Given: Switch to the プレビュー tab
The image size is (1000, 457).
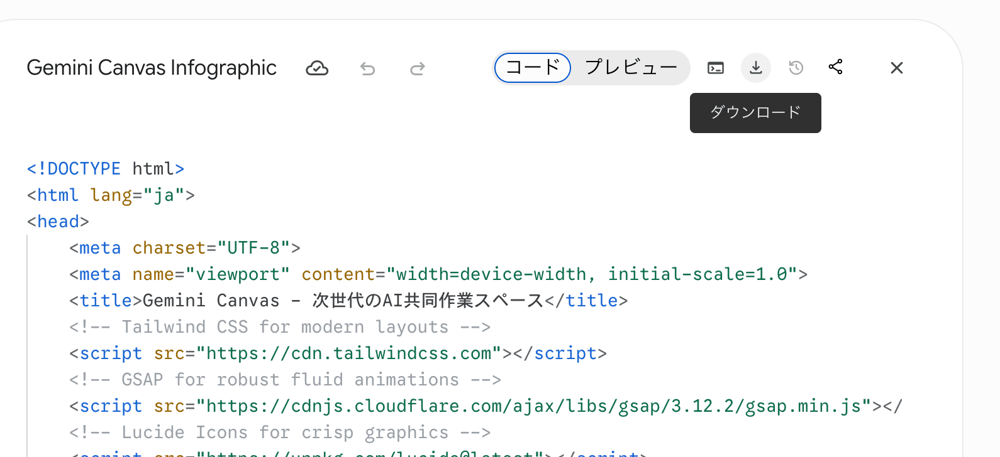Looking at the screenshot, I should pos(631,68).
